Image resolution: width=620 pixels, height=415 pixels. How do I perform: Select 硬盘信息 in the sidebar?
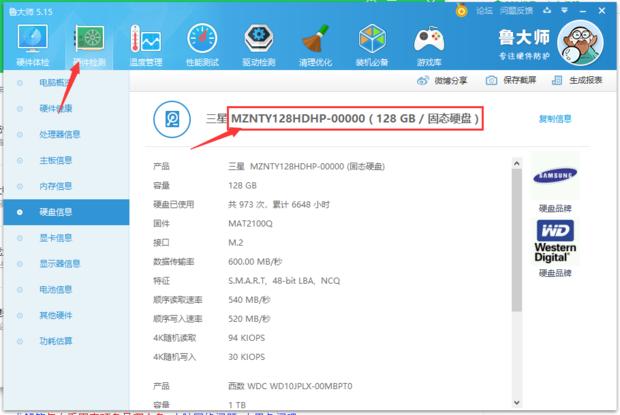66,212
